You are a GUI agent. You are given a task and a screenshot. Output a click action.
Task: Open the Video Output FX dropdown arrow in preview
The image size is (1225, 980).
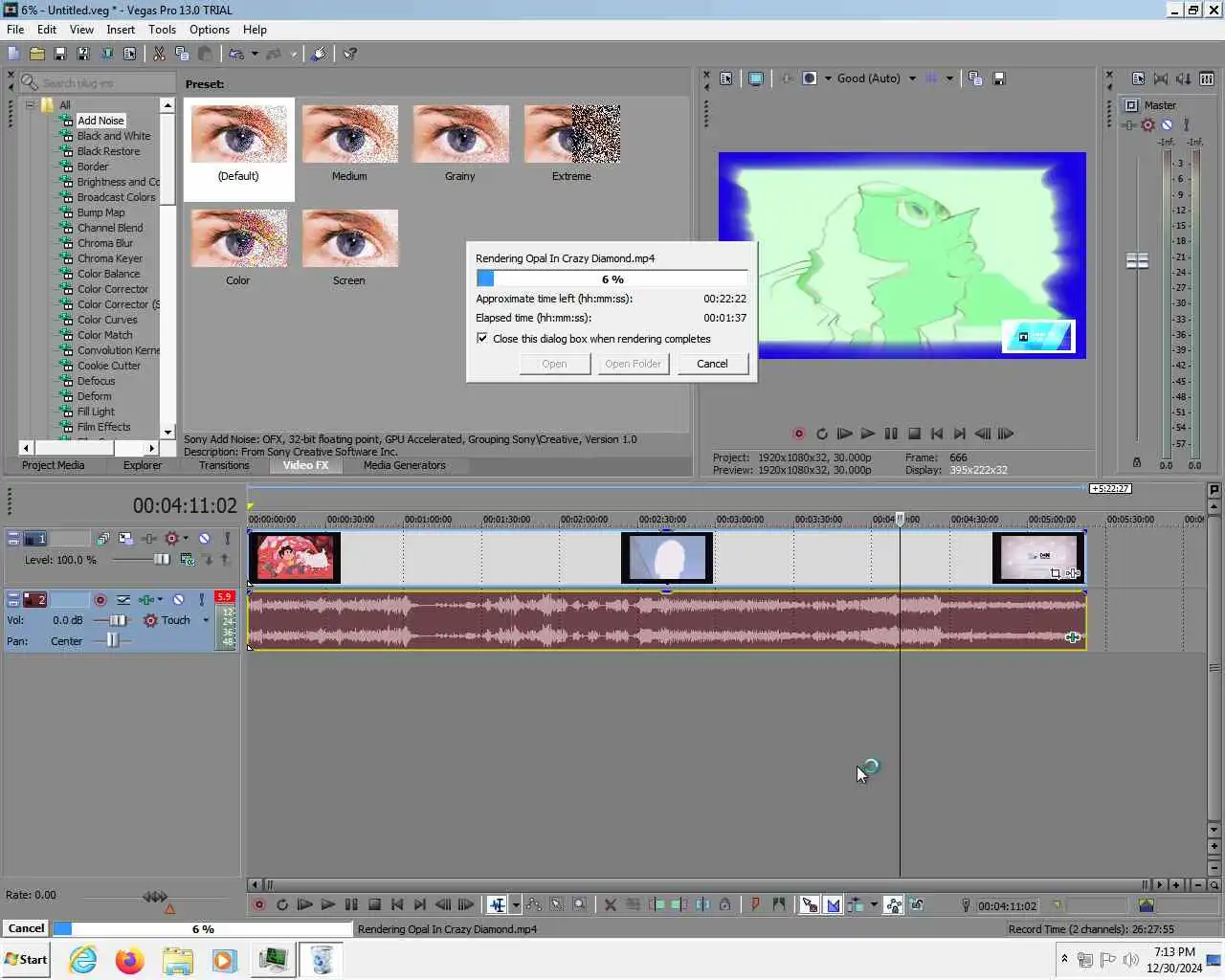point(828,78)
